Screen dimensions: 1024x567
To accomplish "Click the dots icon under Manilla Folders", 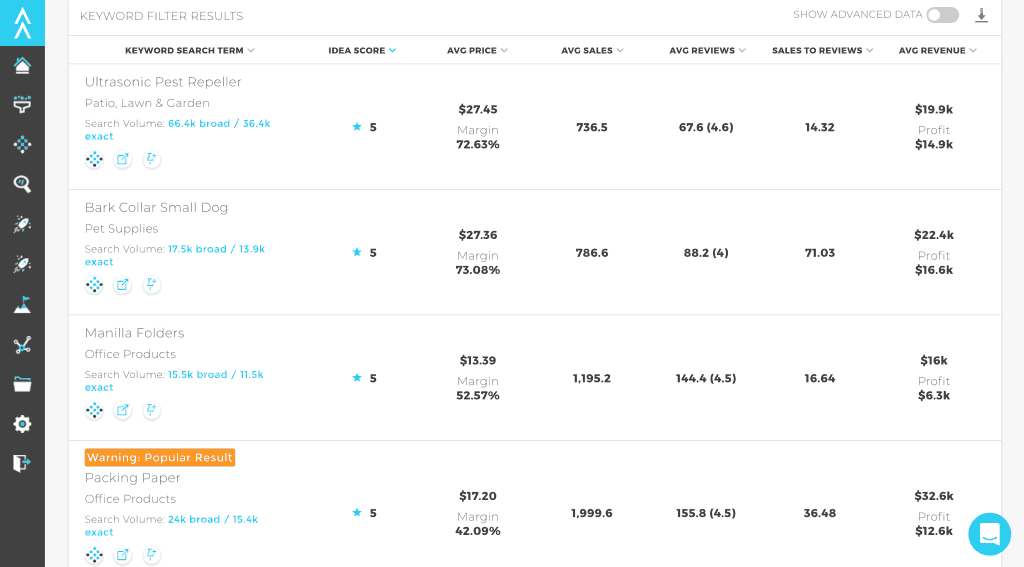I will tap(94, 410).
